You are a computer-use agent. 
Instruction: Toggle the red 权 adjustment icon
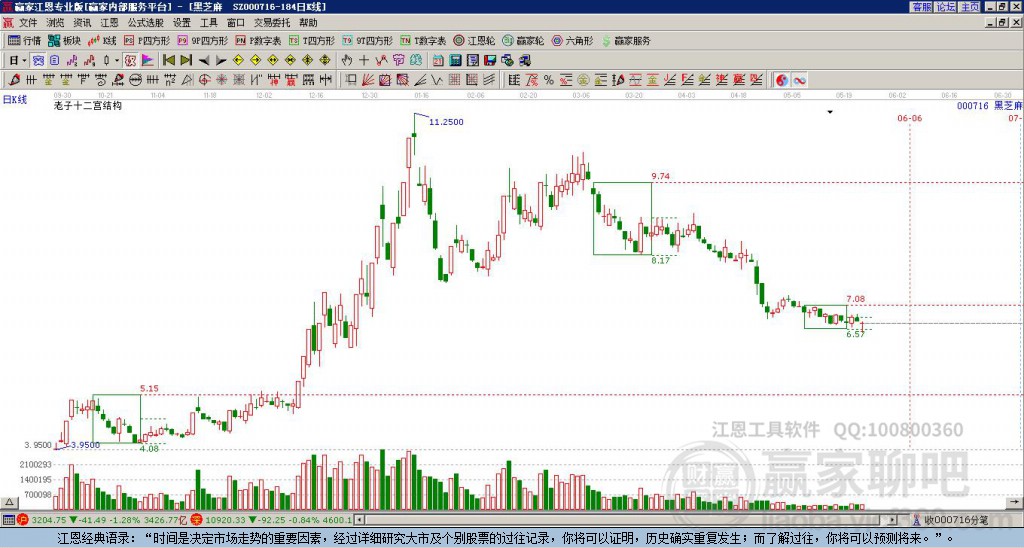coord(130,61)
